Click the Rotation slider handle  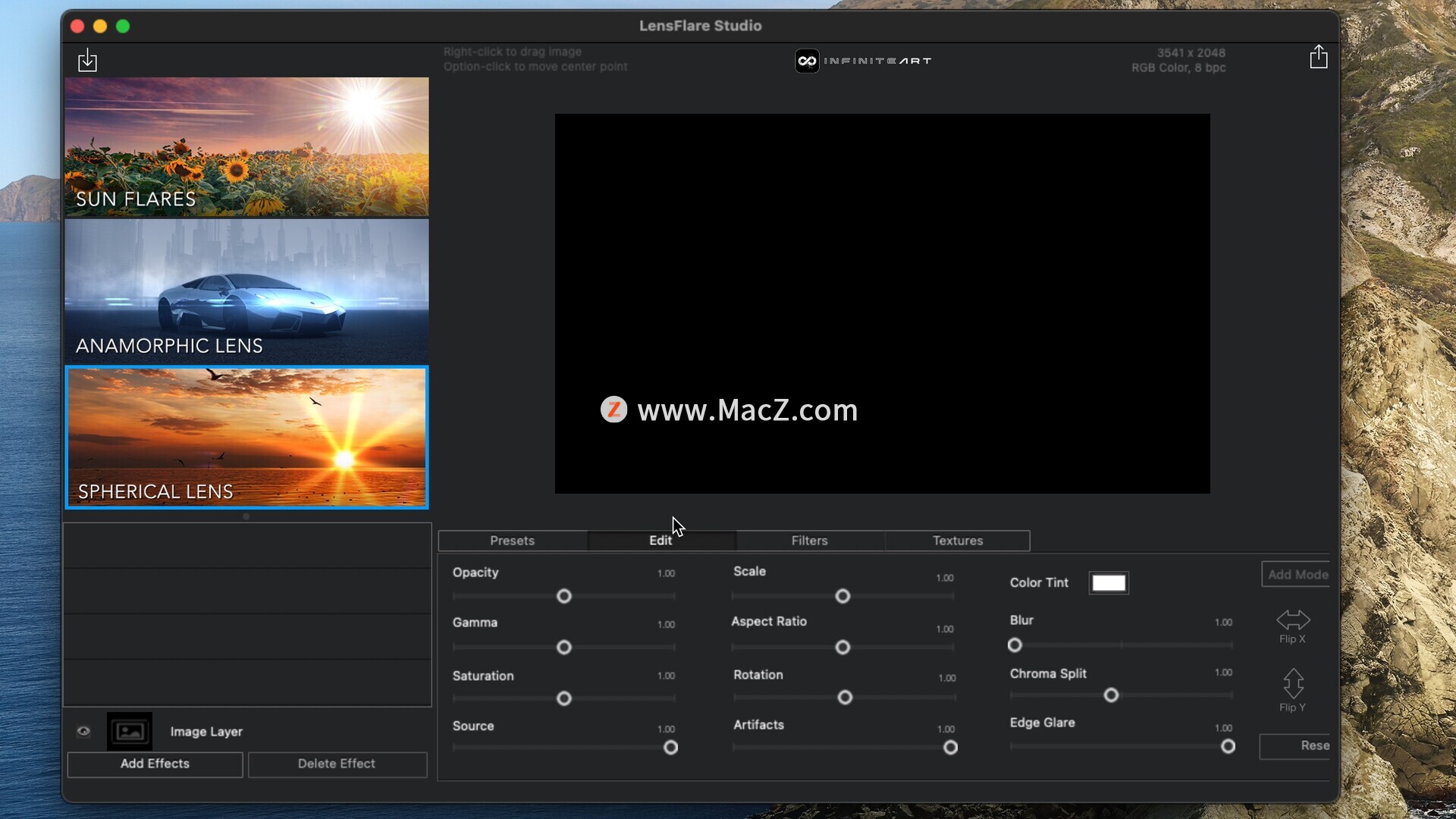pos(845,698)
